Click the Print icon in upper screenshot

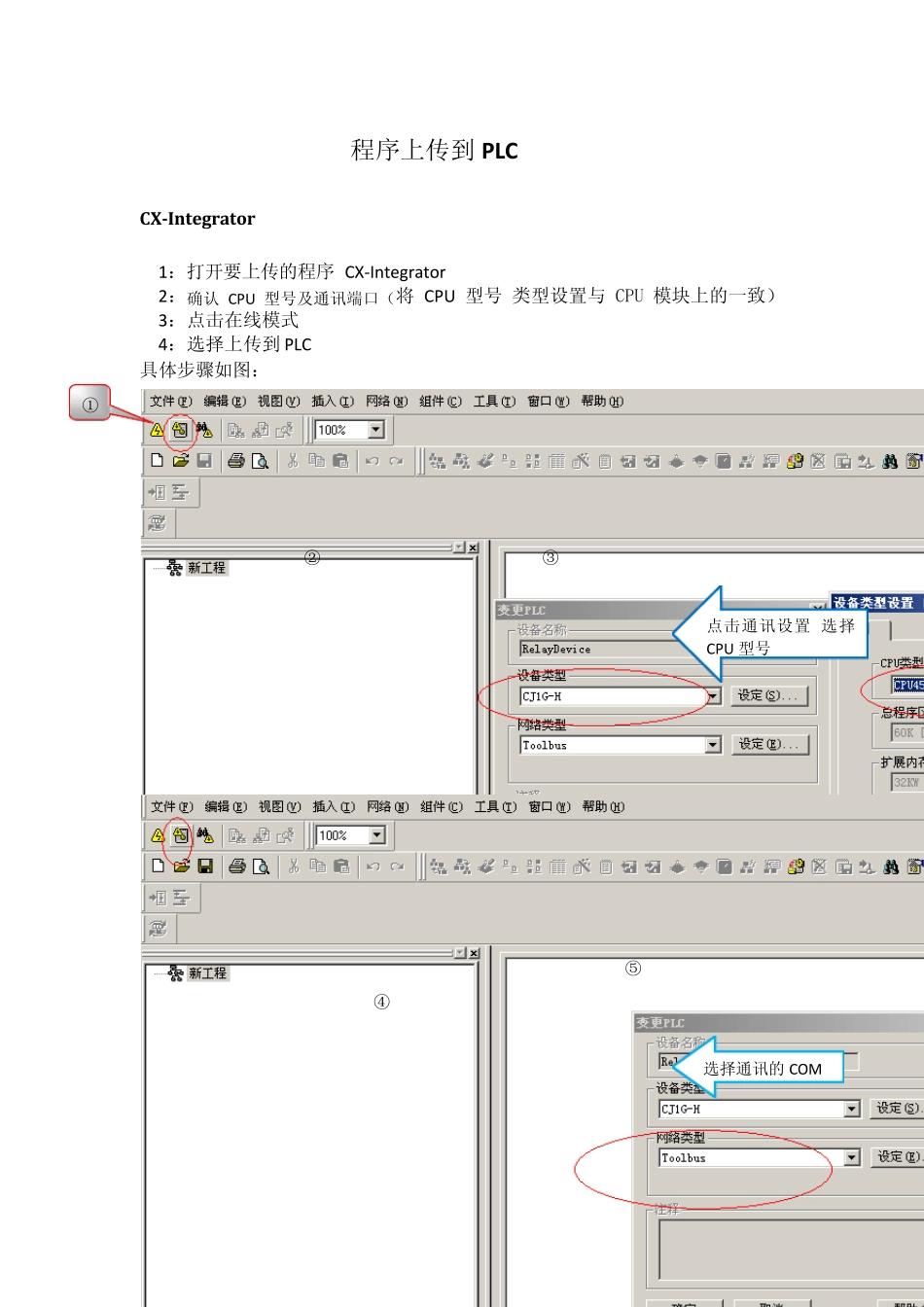pos(235,461)
